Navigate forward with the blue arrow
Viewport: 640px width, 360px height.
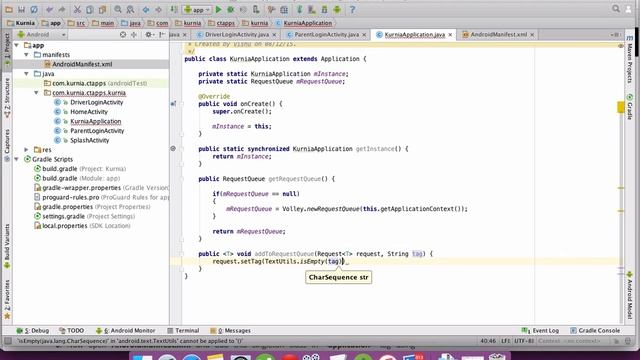pyautogui.click(x=158, y=9)
